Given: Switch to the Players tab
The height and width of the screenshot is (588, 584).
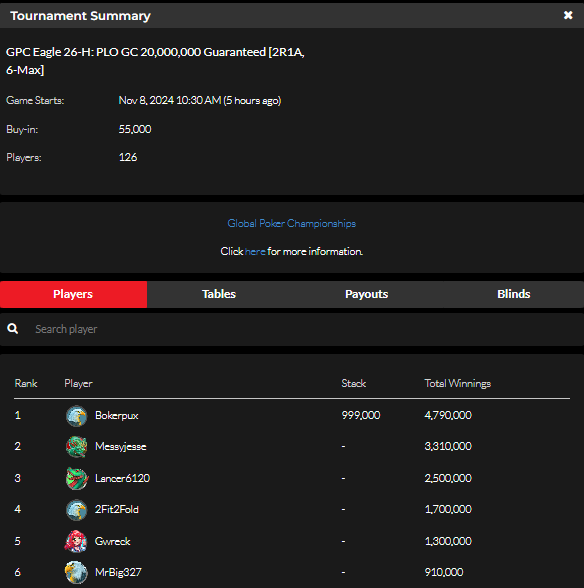Looking at the screenshot, I should [73, 294].
